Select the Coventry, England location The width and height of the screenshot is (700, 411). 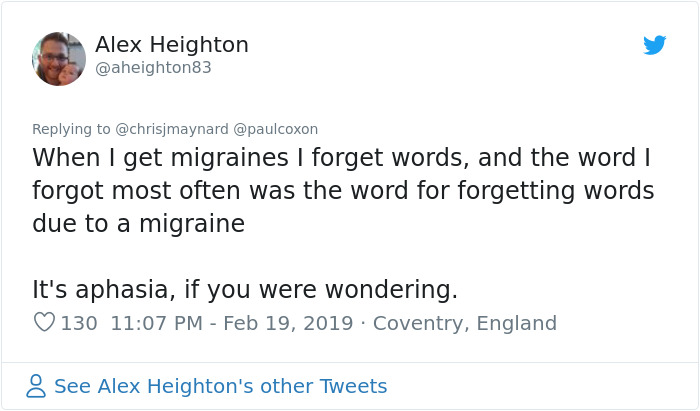[464, 323]
